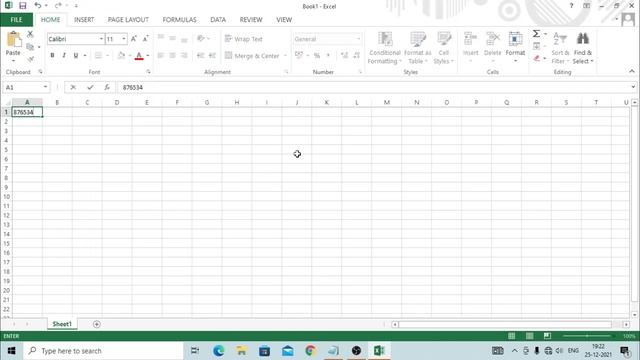The width and height of the screenshot is (640, 360).
Task: Apply the red font color
Action: click(x=139, y=56)
